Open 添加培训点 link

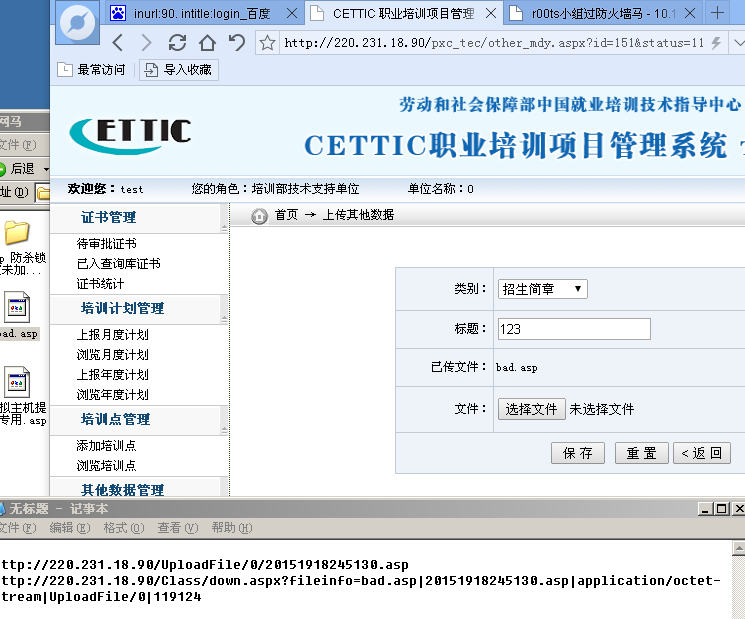tap(106, 446)
